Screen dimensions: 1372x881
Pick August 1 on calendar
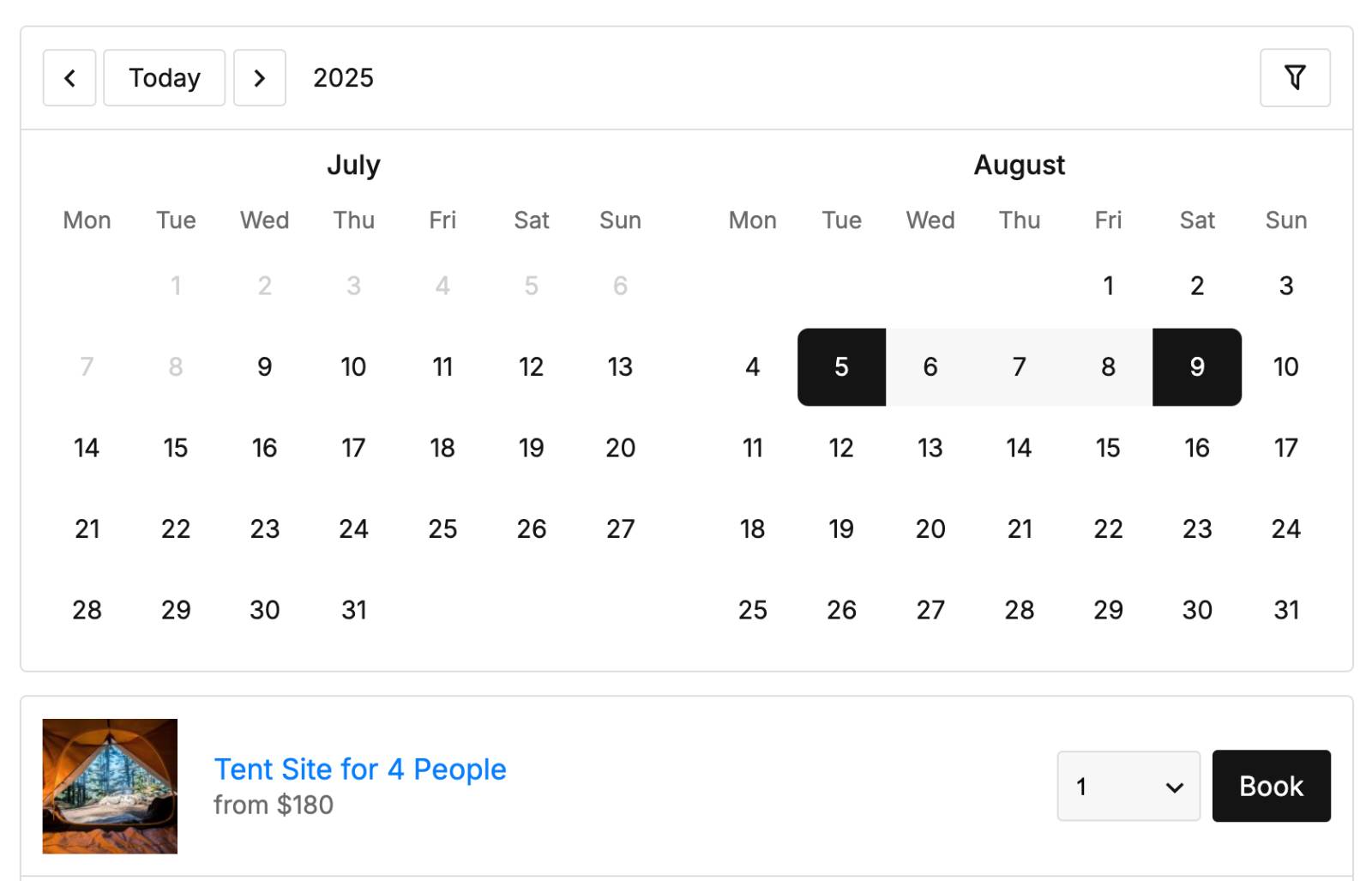tap(1108, 286)
